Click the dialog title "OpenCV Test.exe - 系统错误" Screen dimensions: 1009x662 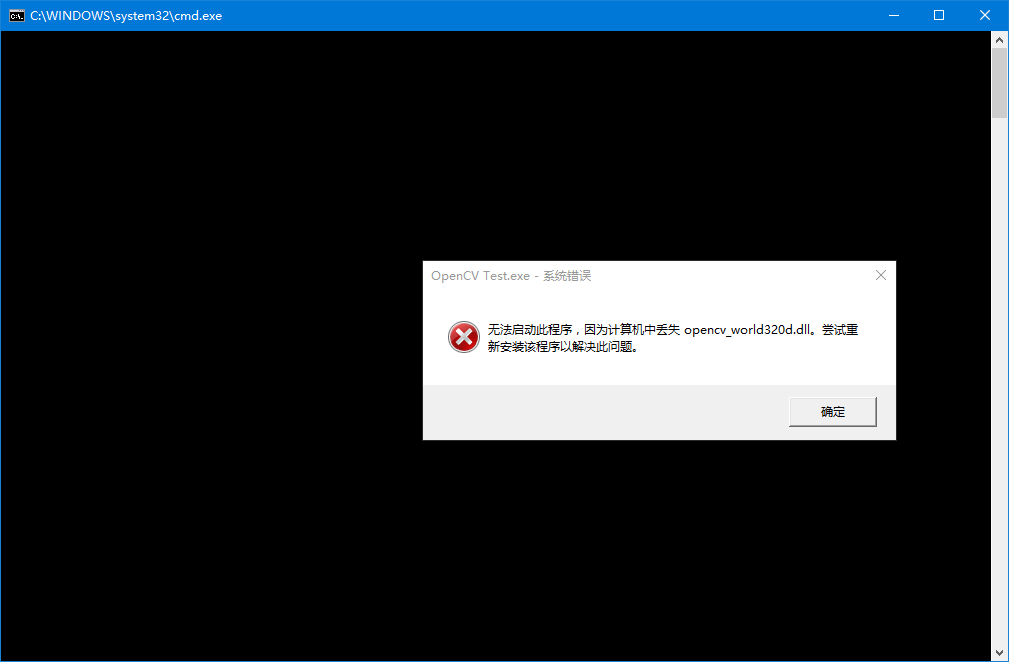coord(510,276)
